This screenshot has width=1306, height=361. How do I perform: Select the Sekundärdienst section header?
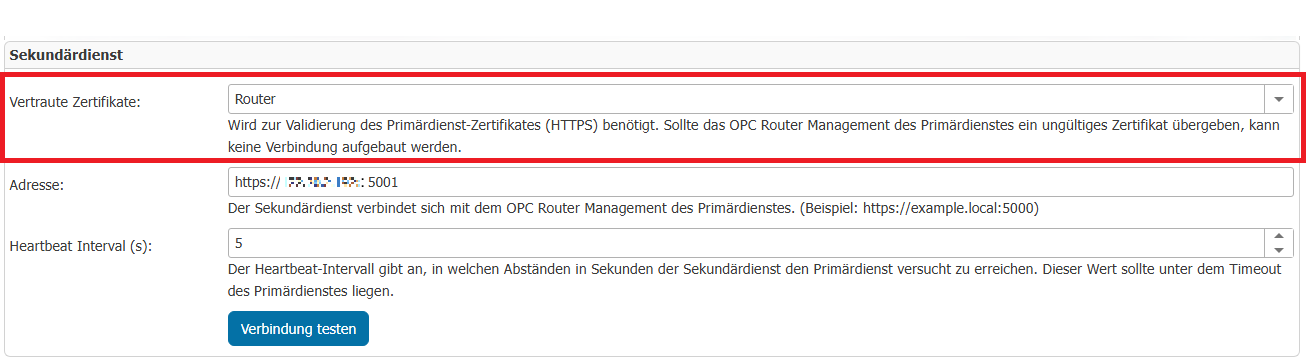[x=66, y=54]
